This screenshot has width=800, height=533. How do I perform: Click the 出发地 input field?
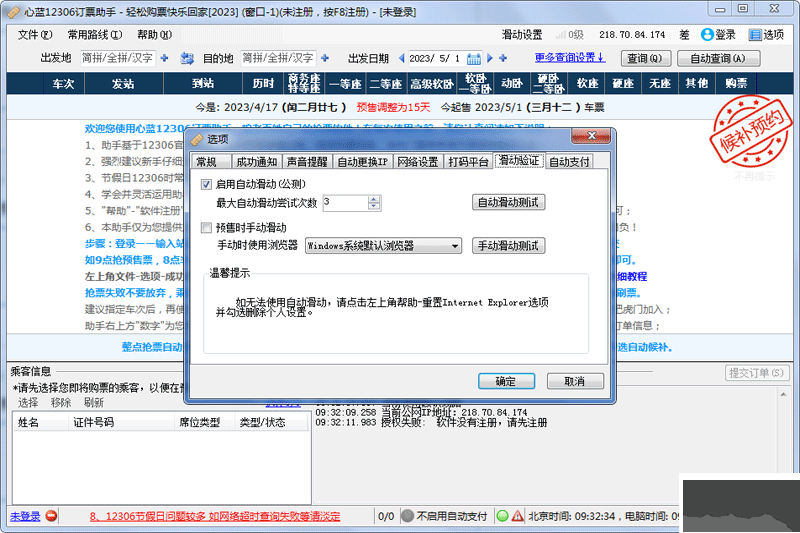click(x=117, y=58)
